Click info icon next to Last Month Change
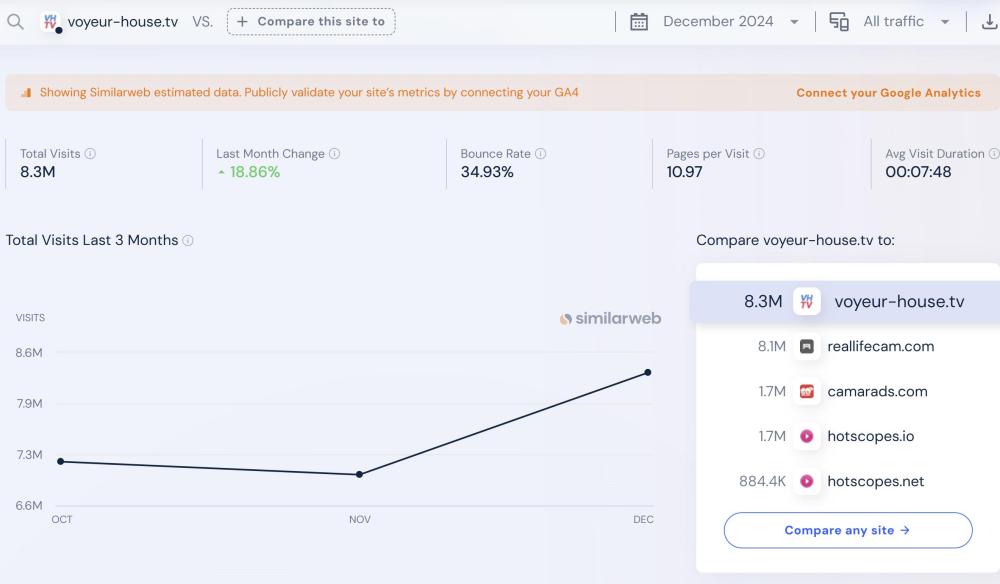The width and height of the screenshot is (1000, 584). coord(335,154)
